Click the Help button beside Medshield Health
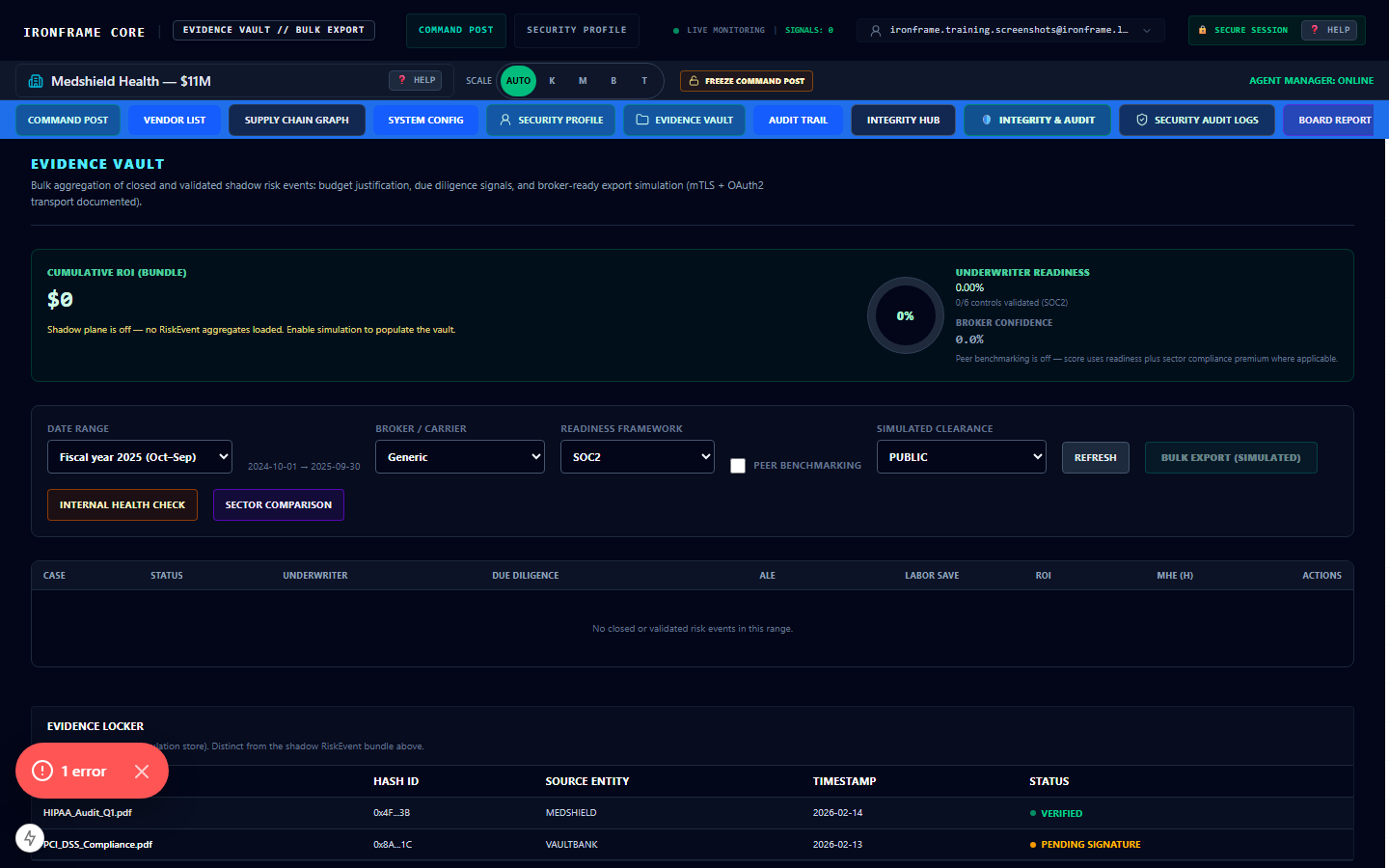Image resolution: width=1389 pixels, height=868 pixels. 417,80
